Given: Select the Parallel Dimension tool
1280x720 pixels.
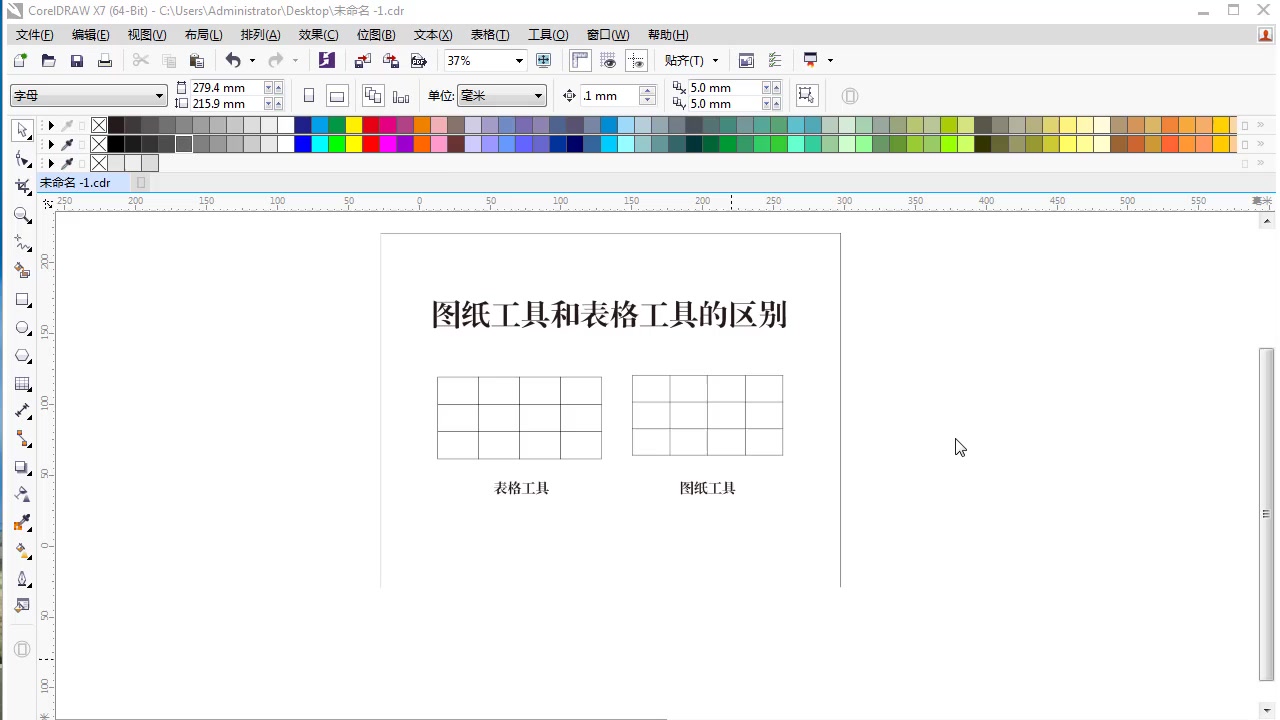Looking at the screenshot, I should (x=22, y=411).
